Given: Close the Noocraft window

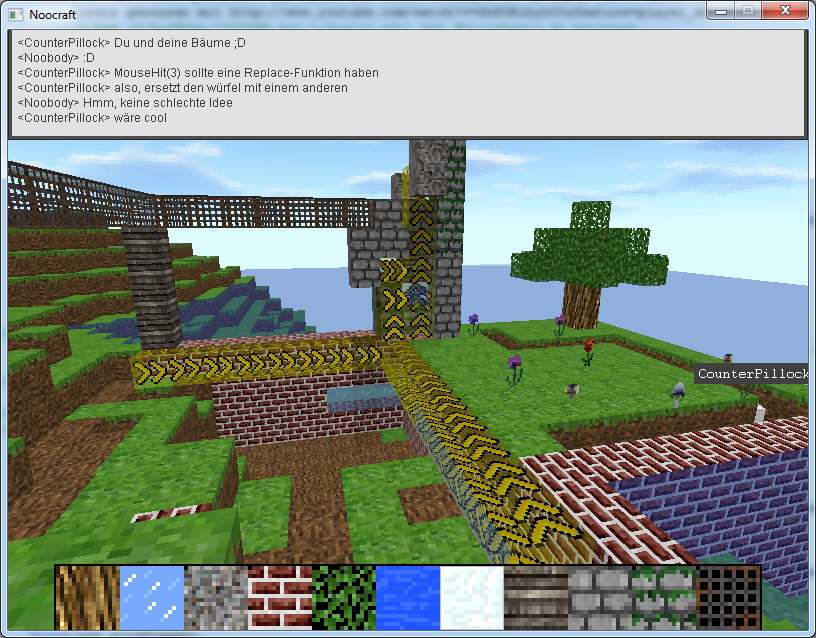Looking at the screenshot, I should pyautogui.click(x=785, y=10).
